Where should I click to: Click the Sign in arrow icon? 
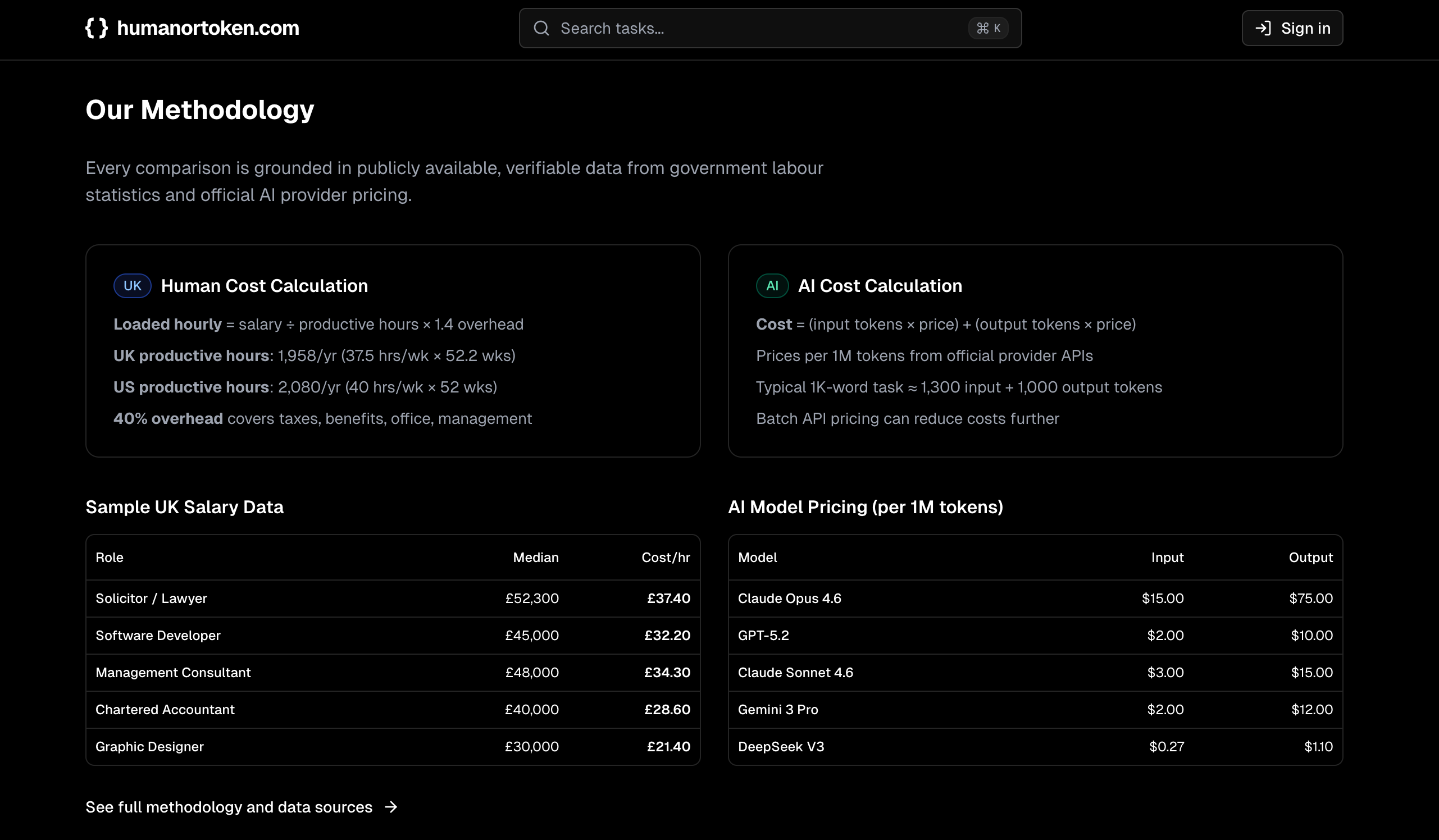pos(1263,28)
